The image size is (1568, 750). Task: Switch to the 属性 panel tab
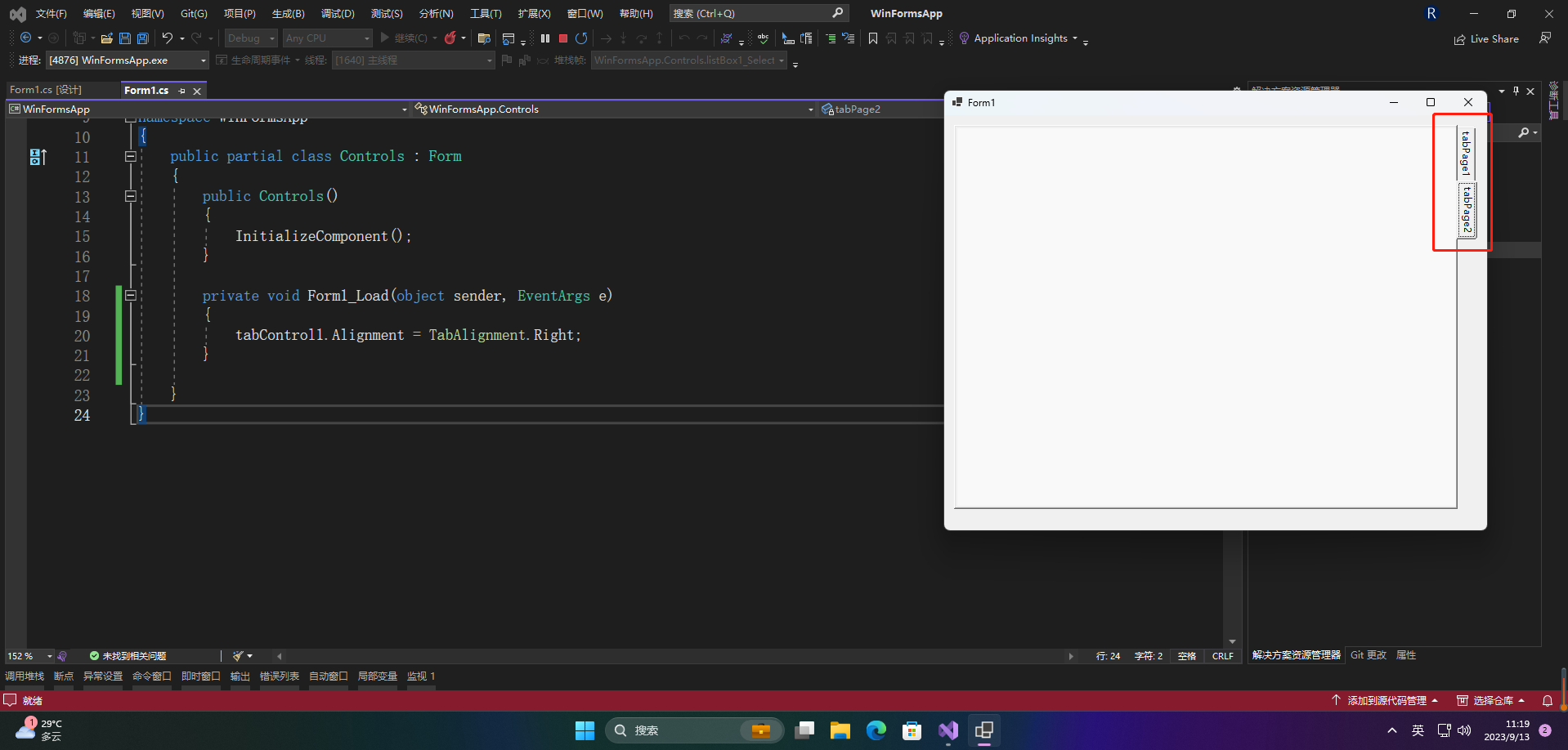tap(1406, 655)
